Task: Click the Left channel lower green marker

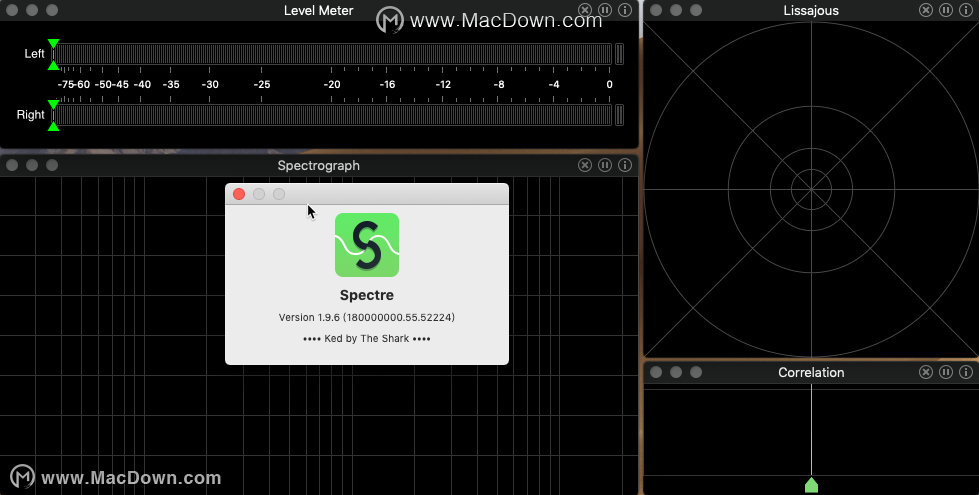Action: point(54,66)
